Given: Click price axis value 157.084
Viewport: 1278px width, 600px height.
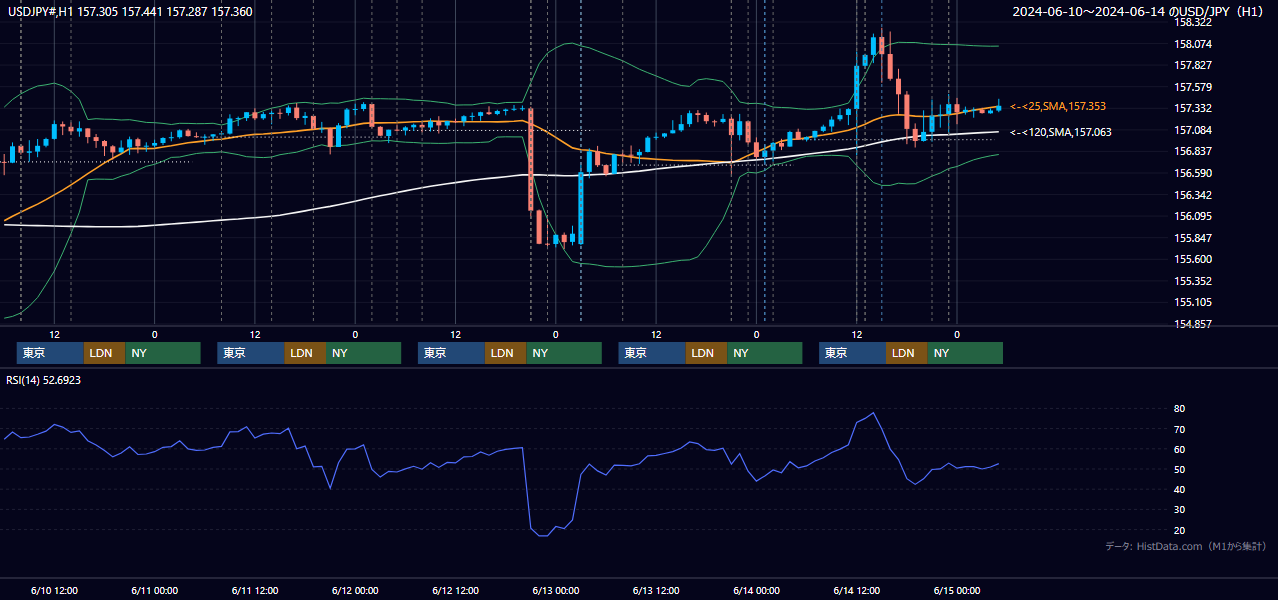Looking at the screenshot, I should 1194,130.
